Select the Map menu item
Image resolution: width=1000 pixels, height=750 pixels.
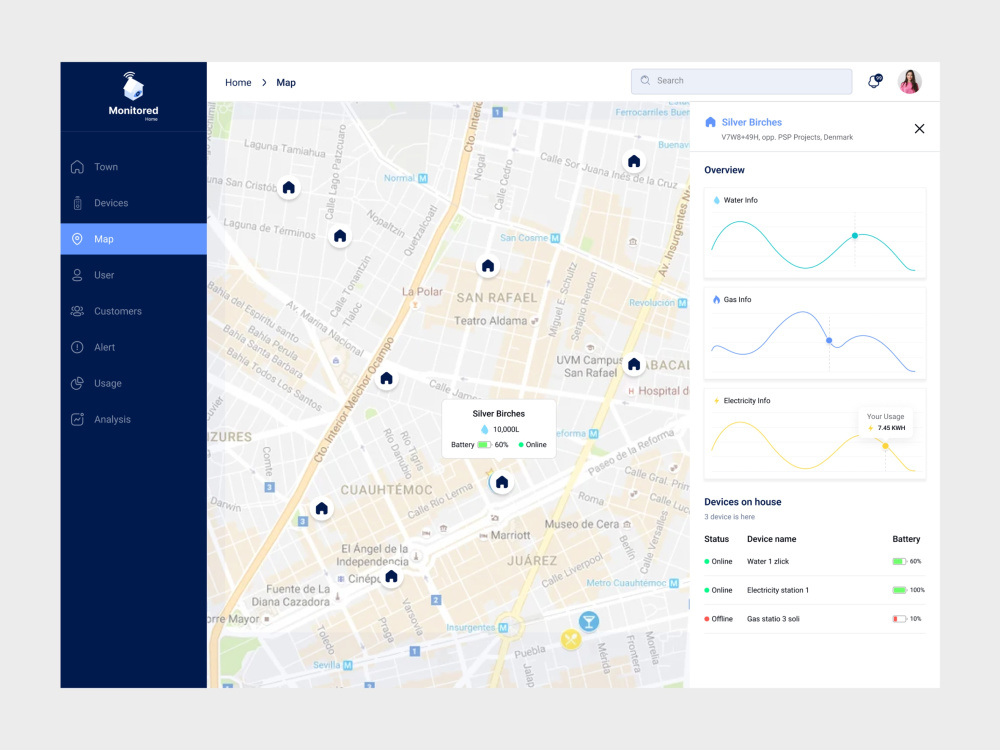133,239
